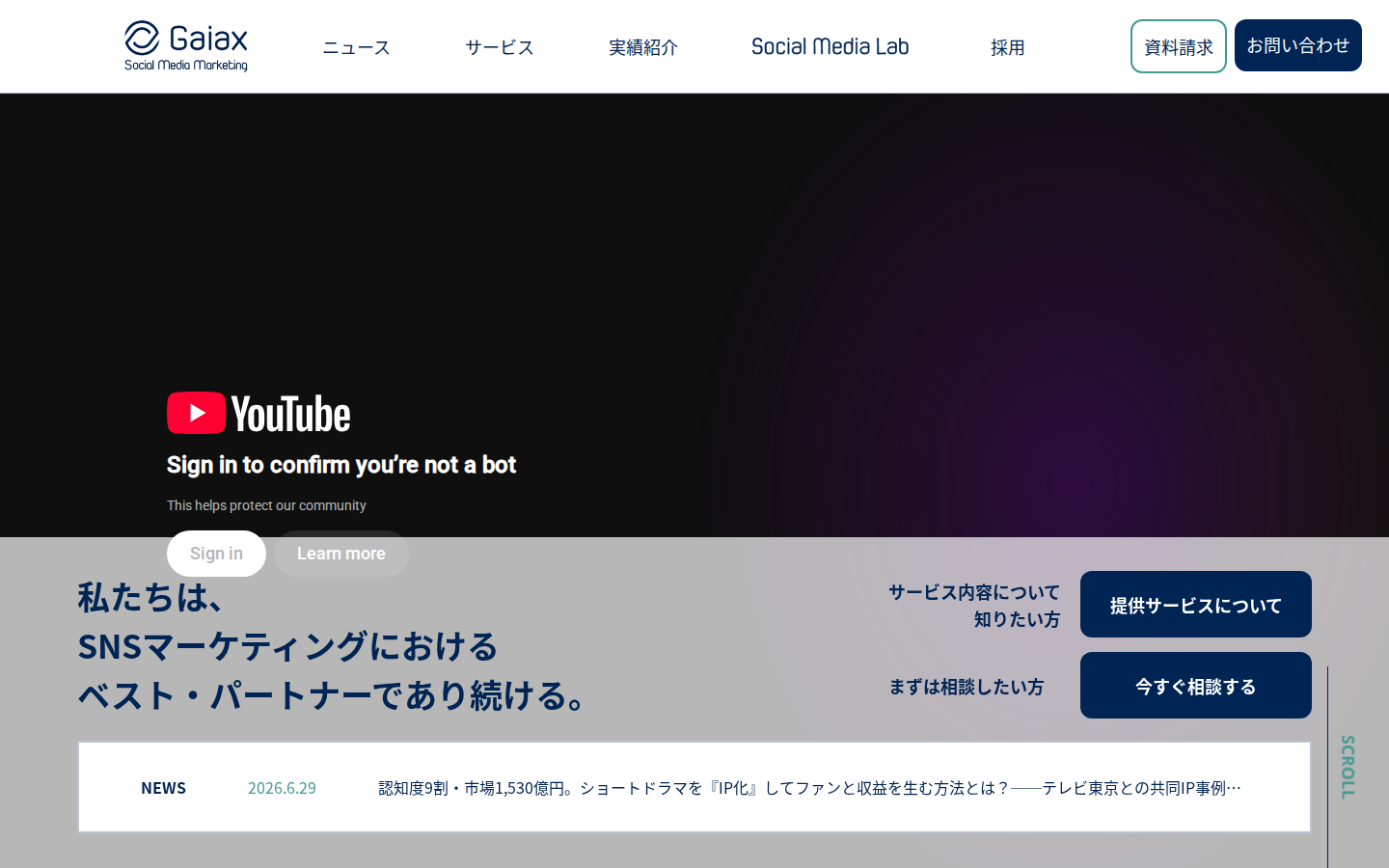The width and height of the screenshot is (1389, 868).
Task: Click the vertical SCROLL indicator
Action: [1348, 767]
